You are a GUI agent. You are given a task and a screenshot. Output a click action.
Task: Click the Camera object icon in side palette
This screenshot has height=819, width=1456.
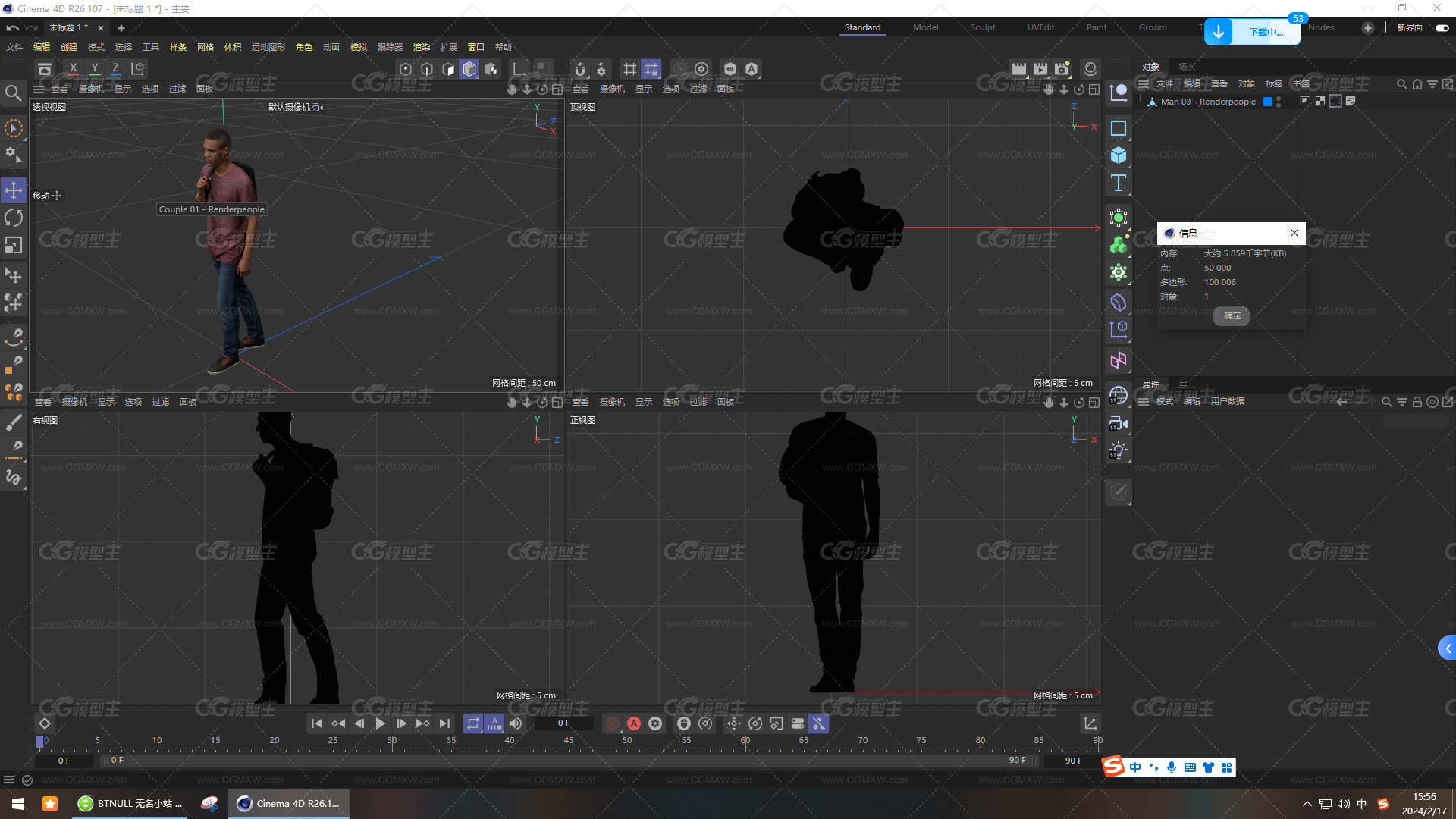coord(1119,423)
